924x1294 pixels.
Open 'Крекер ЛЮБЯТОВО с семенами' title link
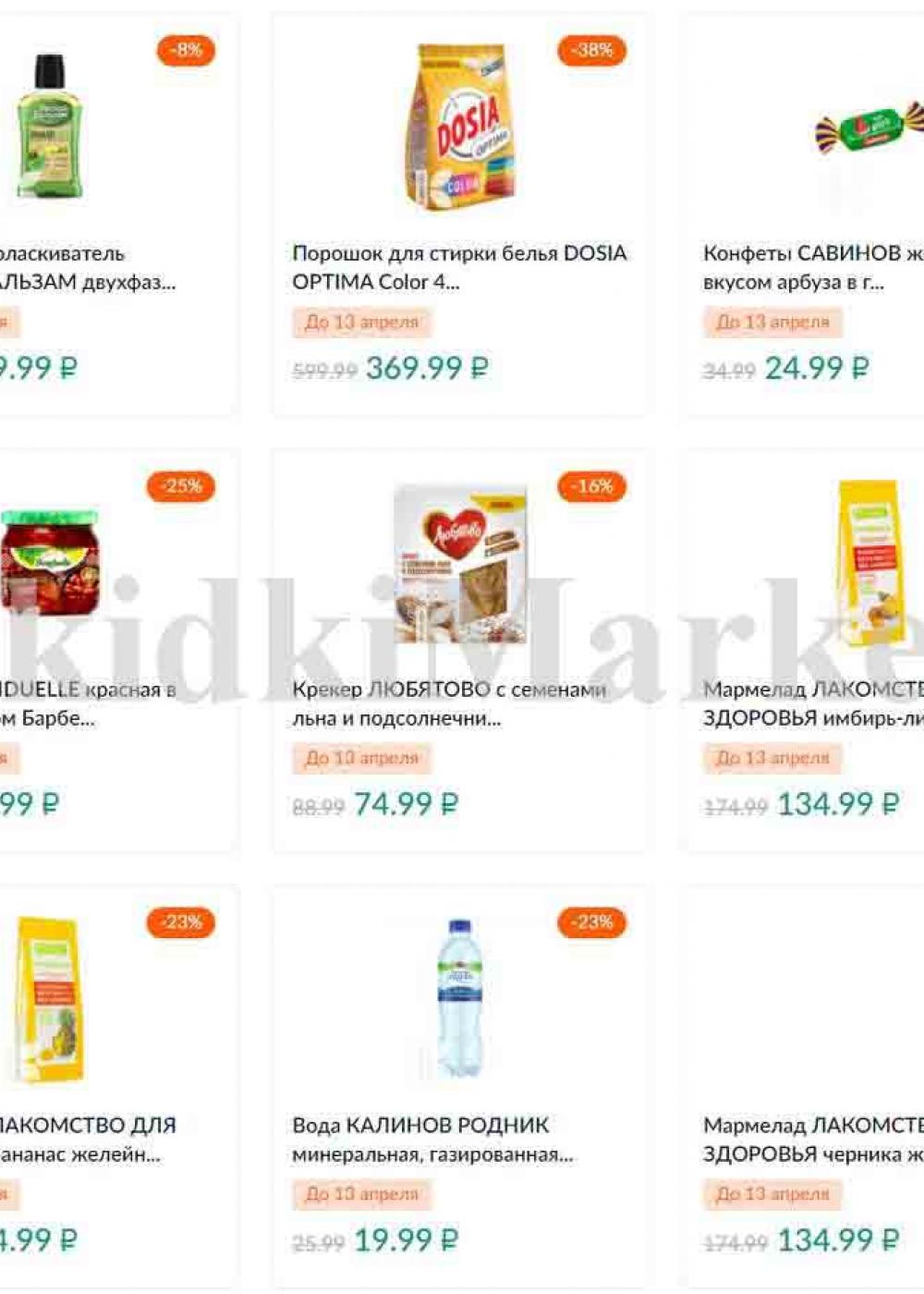(x=449, y=703)
